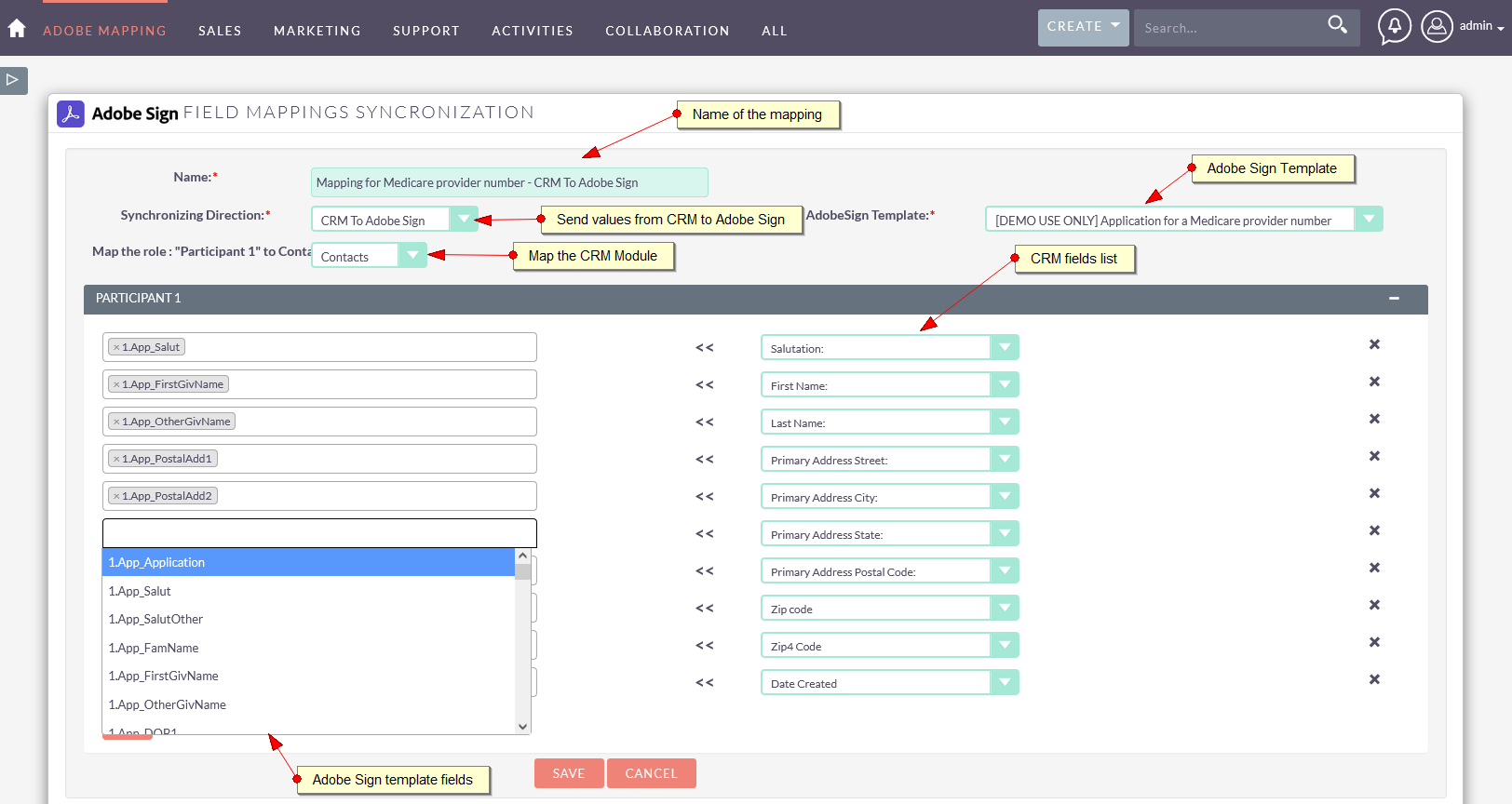
Task: Click the search magnifier icon
Action: coord(1337,25)
